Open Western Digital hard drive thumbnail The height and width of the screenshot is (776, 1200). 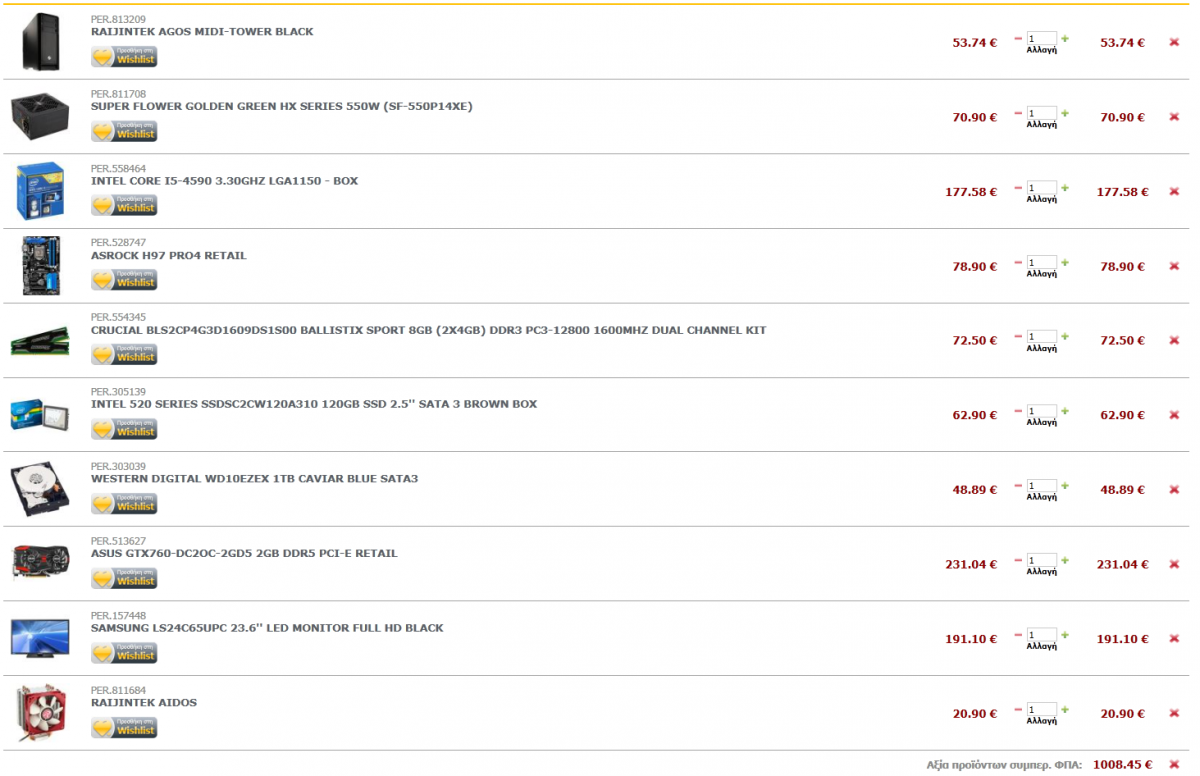[40, 489]
